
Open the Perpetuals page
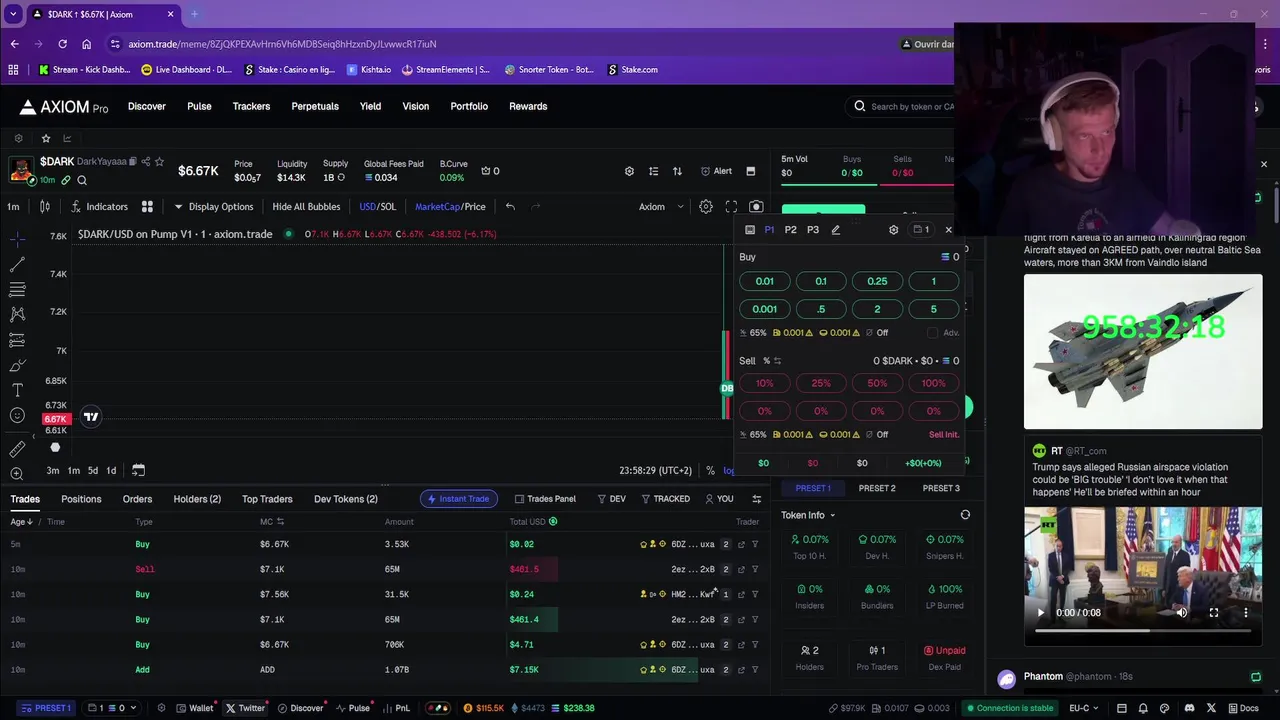tap(315, 106)
